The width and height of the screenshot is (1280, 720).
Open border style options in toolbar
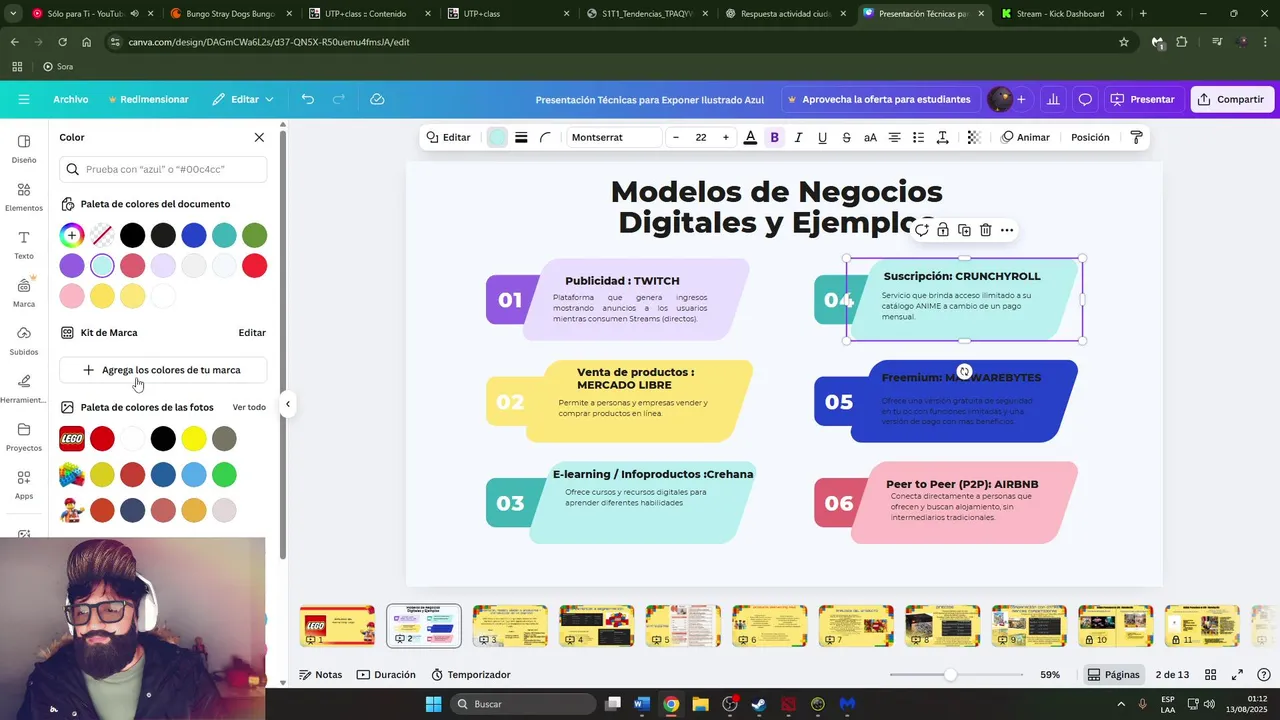coord(521,137)
